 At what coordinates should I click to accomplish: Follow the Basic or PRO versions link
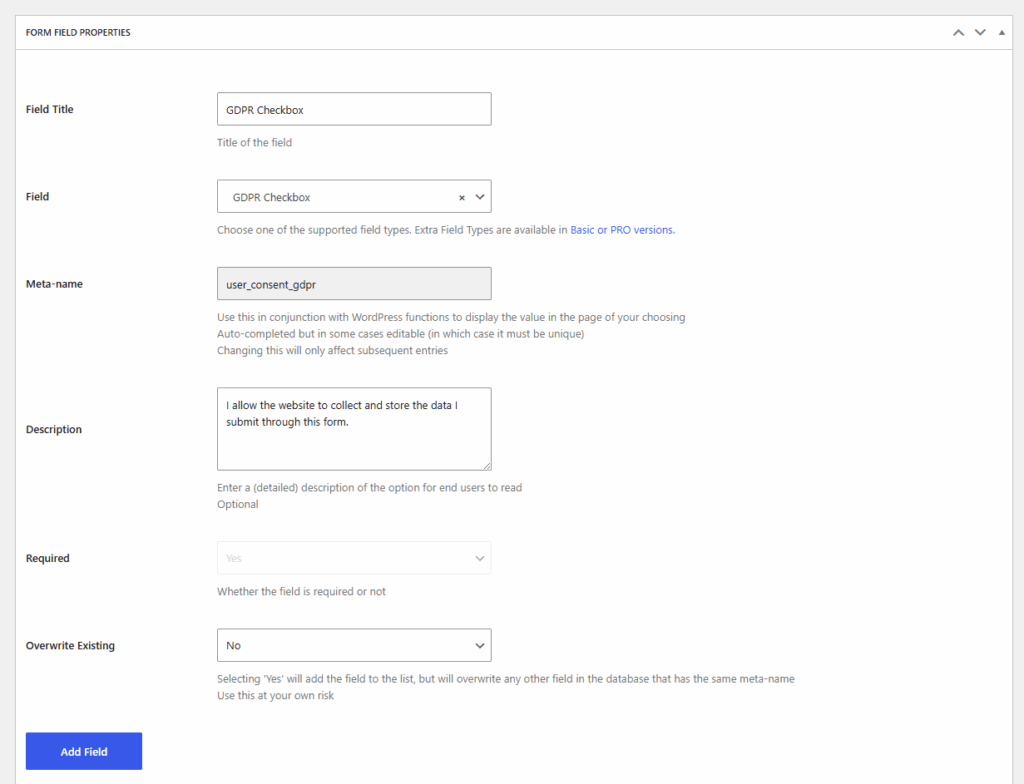(620, 230)
